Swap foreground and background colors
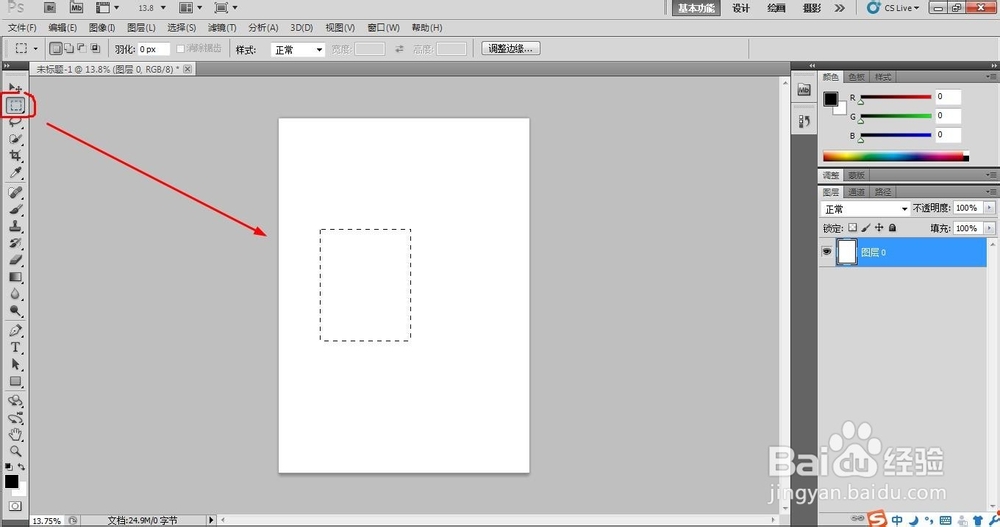The image size is (1000, 527). point(22,467)
